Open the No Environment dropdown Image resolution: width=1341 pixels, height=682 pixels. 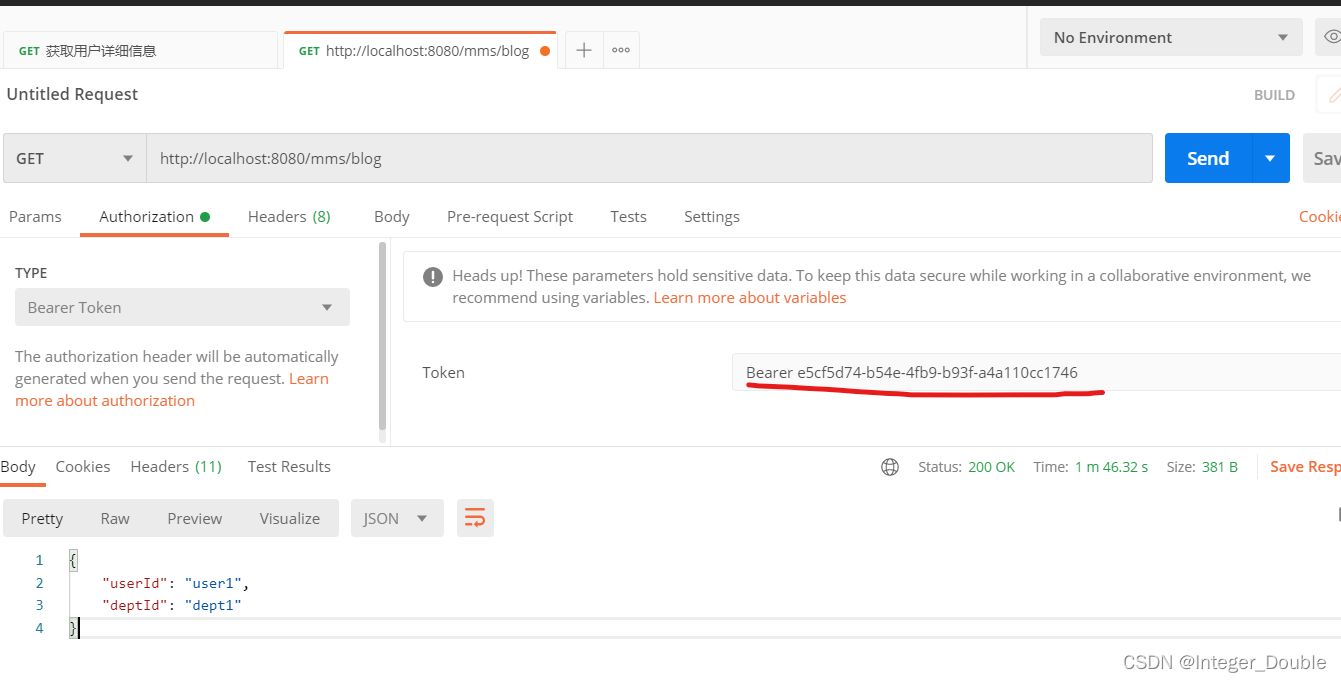coord(1170,37)
